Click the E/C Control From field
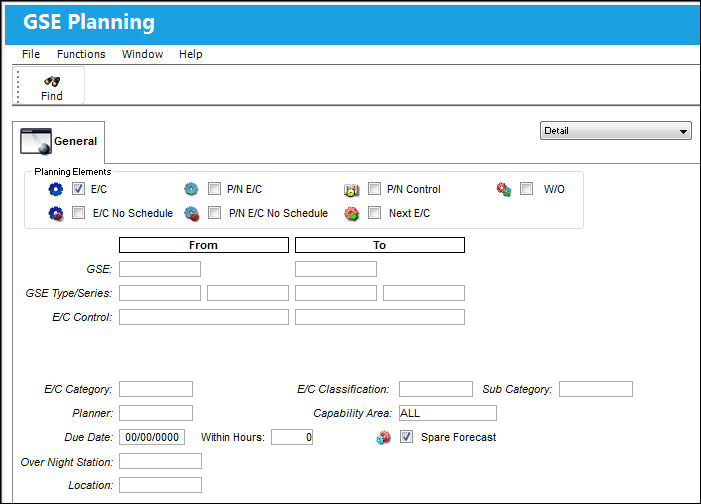The height and width of the screenshot is (504, 701). tap(203, 317)
